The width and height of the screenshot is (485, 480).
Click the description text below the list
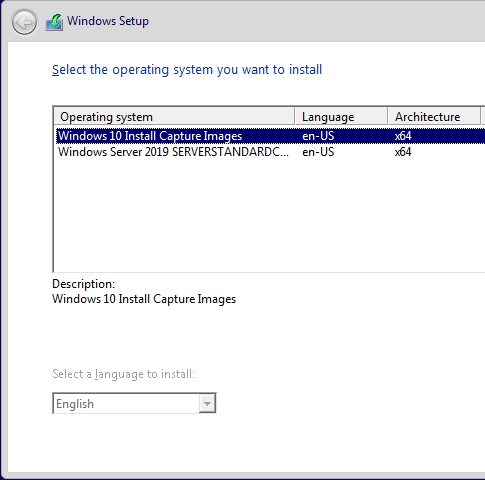click(144, 299)
